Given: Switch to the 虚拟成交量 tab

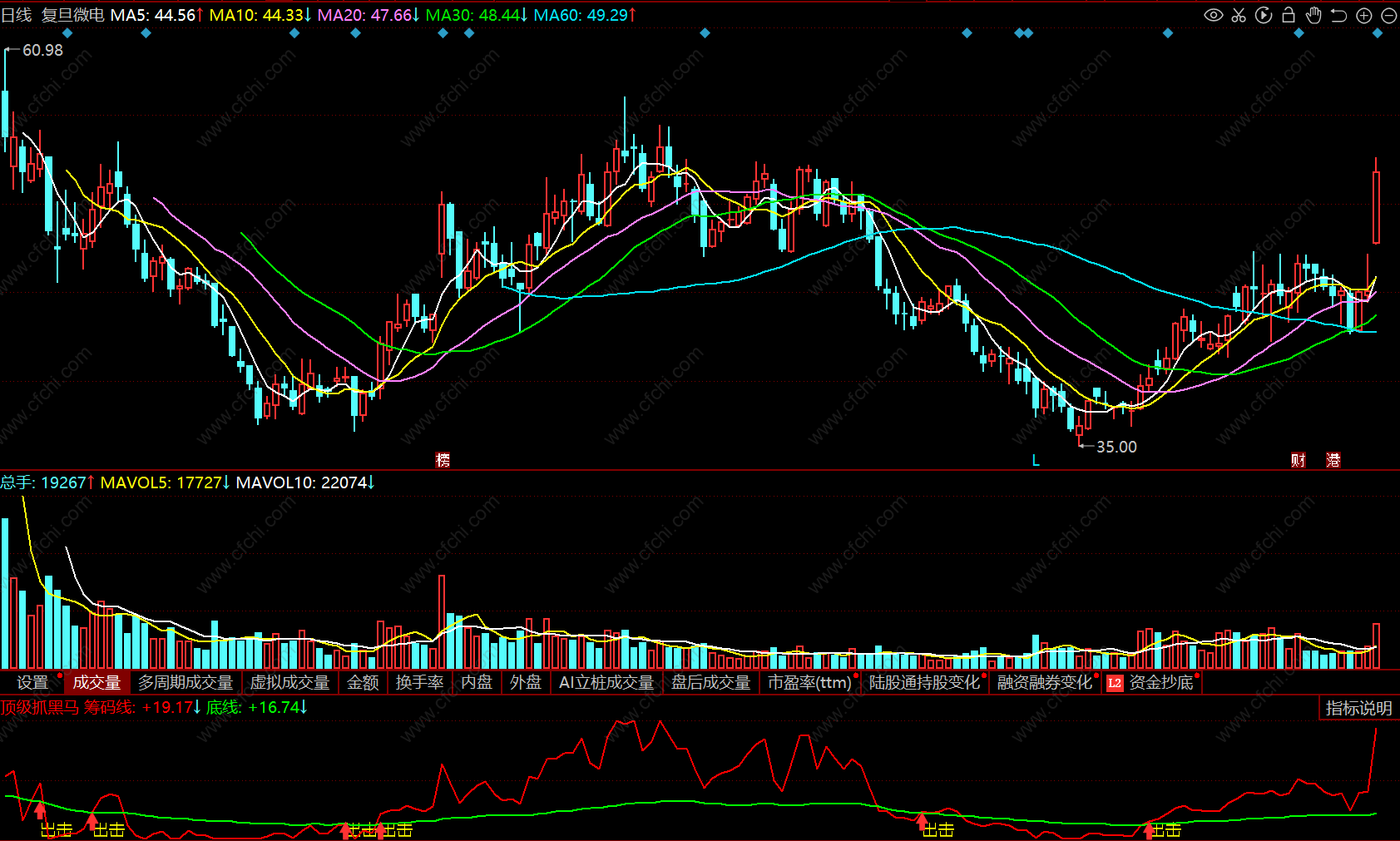Looking at the screenshot, I should tap(290, 683).
